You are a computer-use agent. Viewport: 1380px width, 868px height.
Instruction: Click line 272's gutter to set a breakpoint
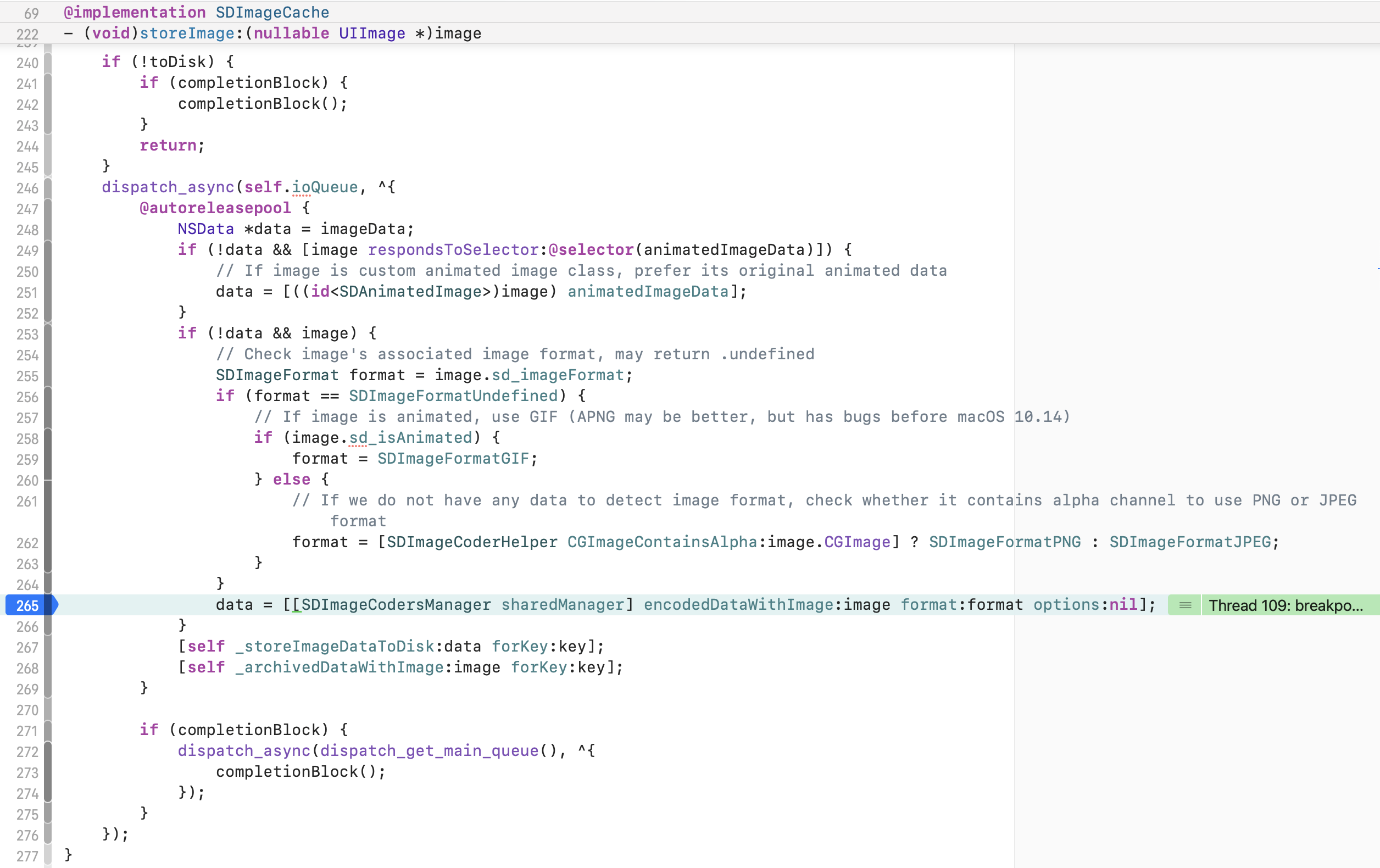click(27, 752)
